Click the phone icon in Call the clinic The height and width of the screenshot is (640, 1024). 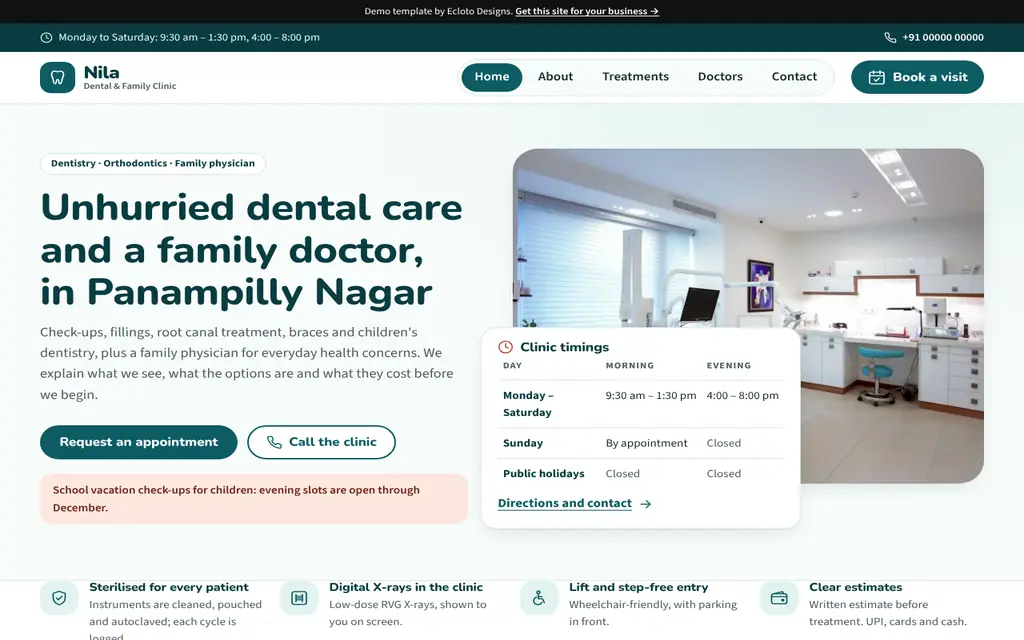[x=274, y=442]
